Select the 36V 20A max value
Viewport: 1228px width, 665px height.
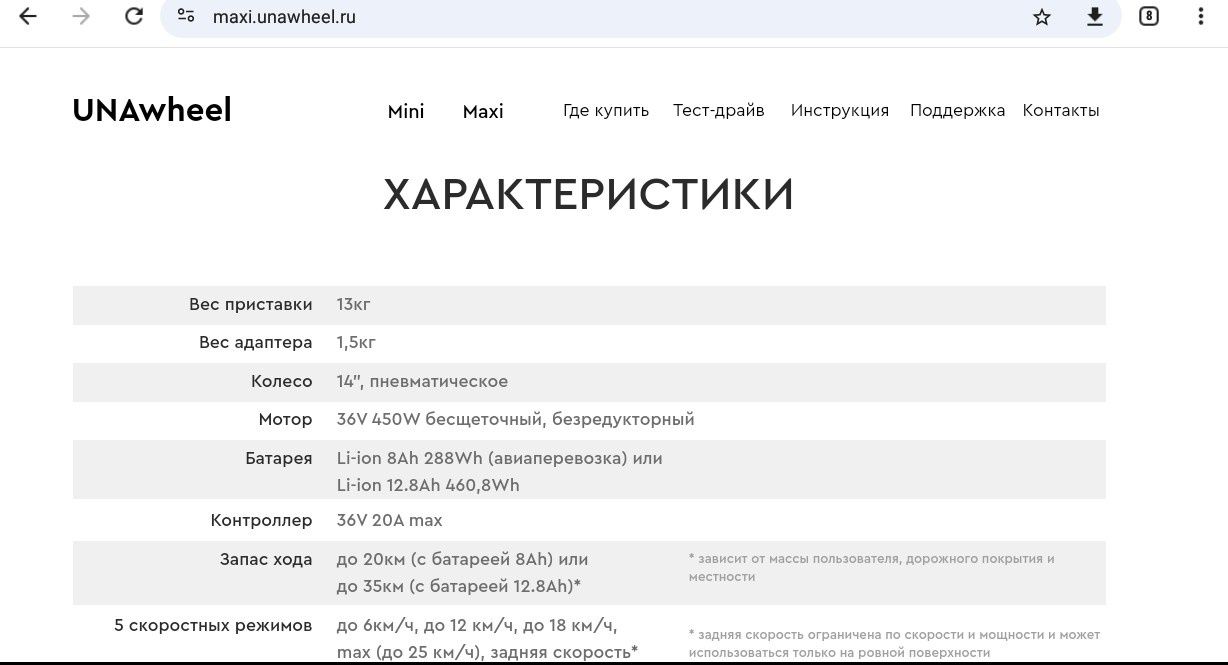(x=390, y=521)
